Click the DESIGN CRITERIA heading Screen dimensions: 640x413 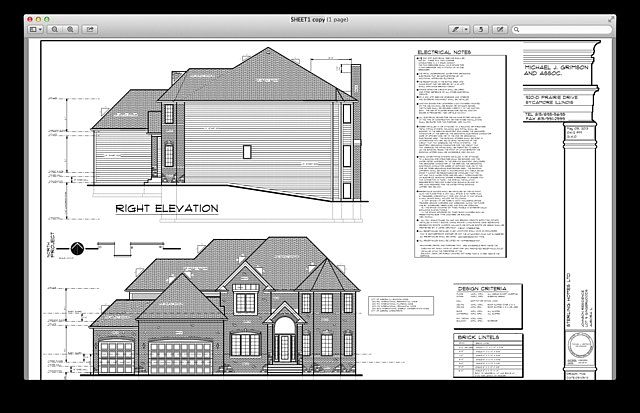click(x=482, y=289)
